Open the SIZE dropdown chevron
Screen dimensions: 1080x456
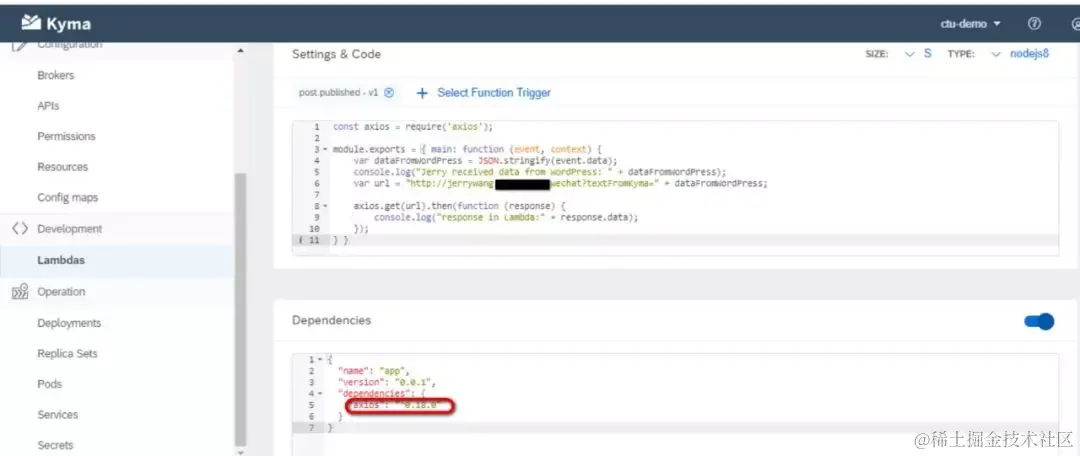point(909,54)
